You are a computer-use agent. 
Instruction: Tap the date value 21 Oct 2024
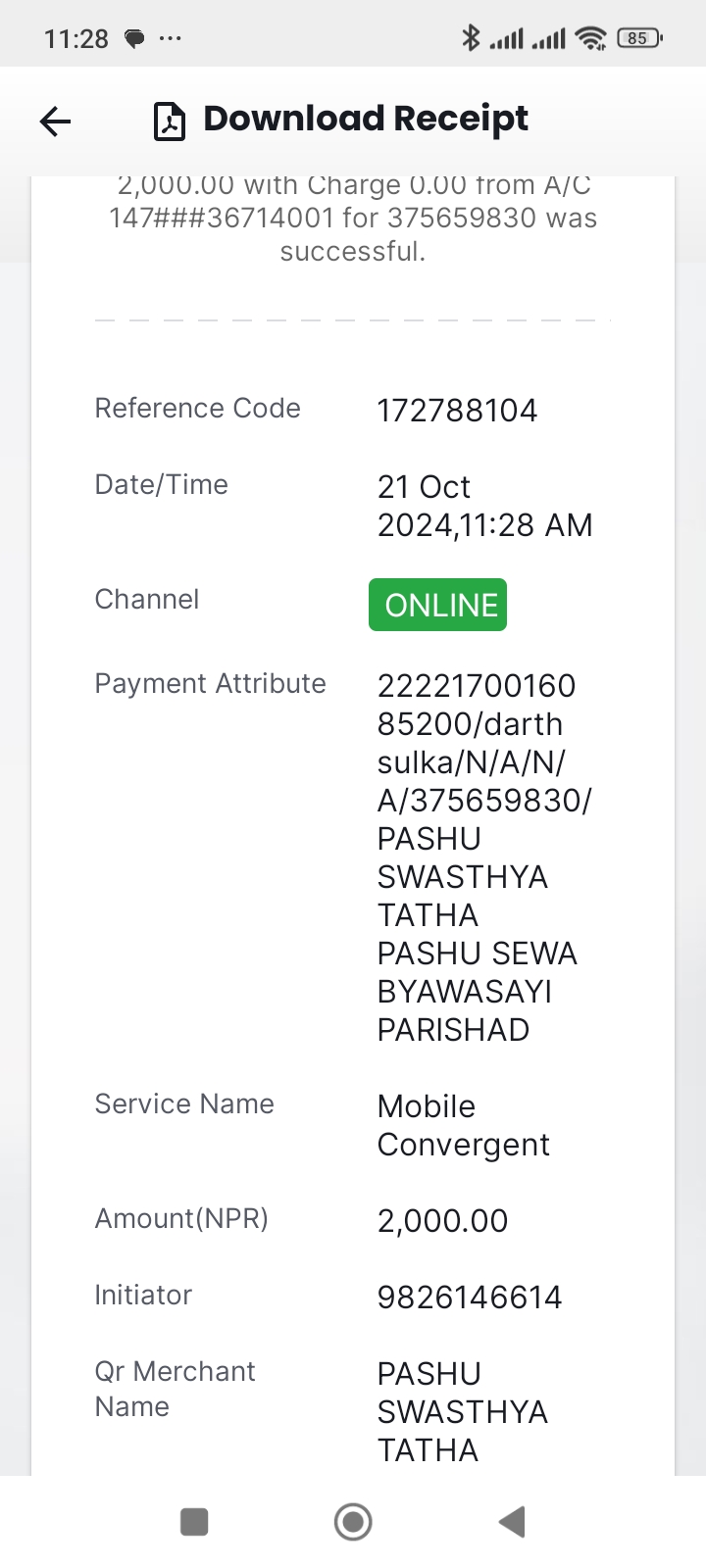click(x=484, y=506)
